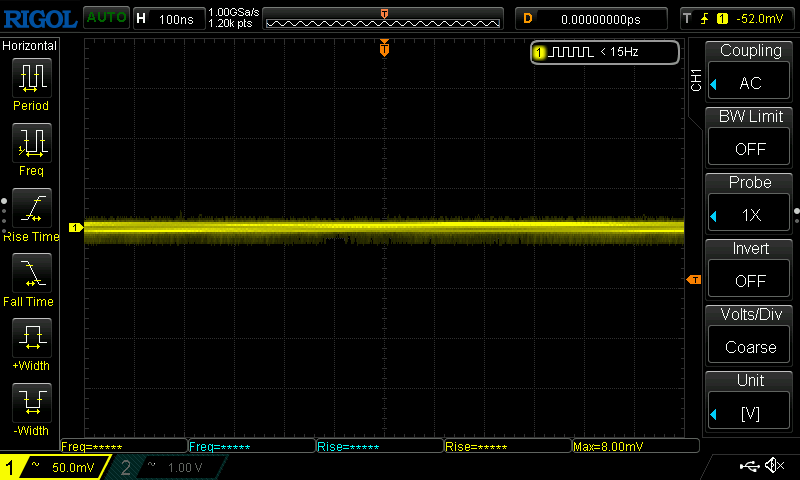Screen dimensions: 800x480
Task: Click the orange trigger position marker atop grid
Action: pyautogui.click(x=384, y=48)
